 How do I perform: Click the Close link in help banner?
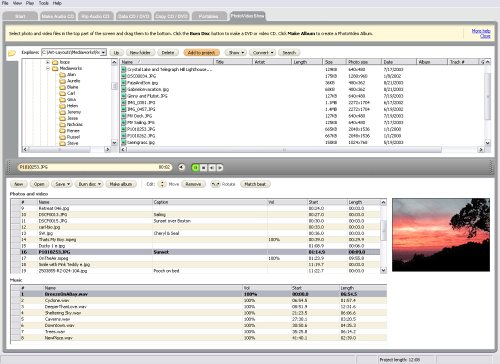click(x=485, y=36)
